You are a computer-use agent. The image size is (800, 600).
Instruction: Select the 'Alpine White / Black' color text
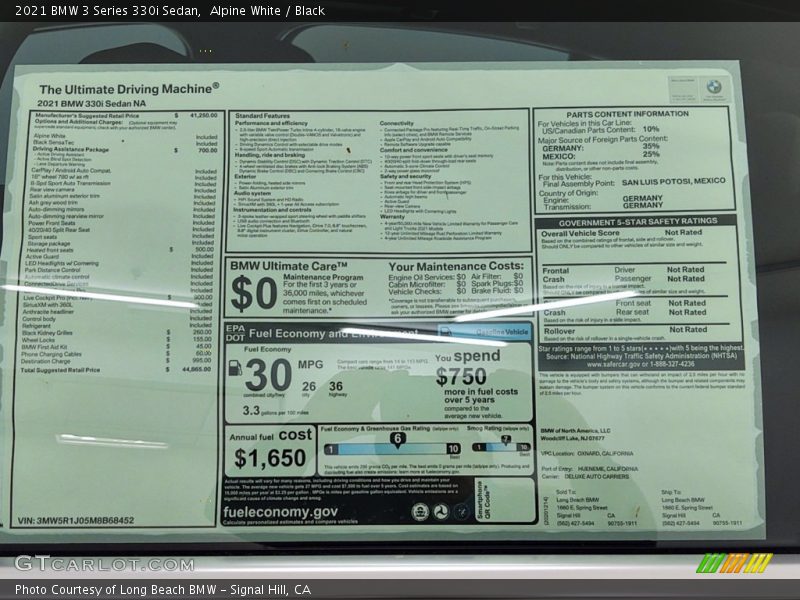pyautogui.click(x=267, y=11)
